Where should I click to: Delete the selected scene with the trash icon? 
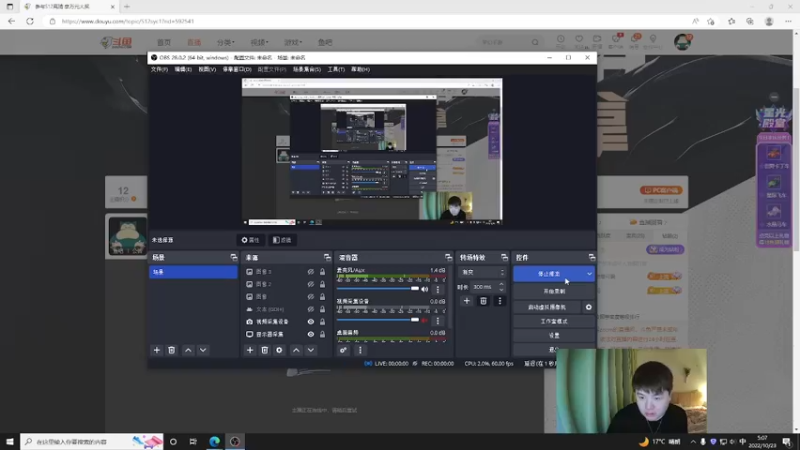click(x=171, y=350)
